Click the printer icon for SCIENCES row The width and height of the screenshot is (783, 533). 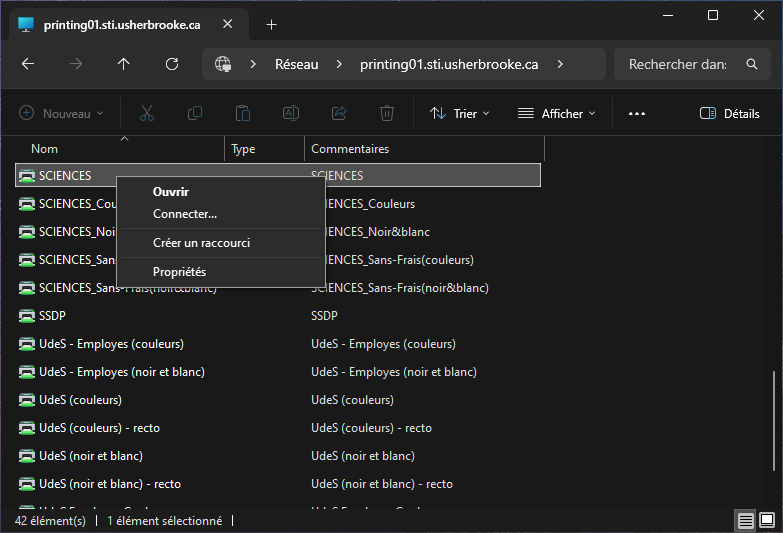(26, 176)
